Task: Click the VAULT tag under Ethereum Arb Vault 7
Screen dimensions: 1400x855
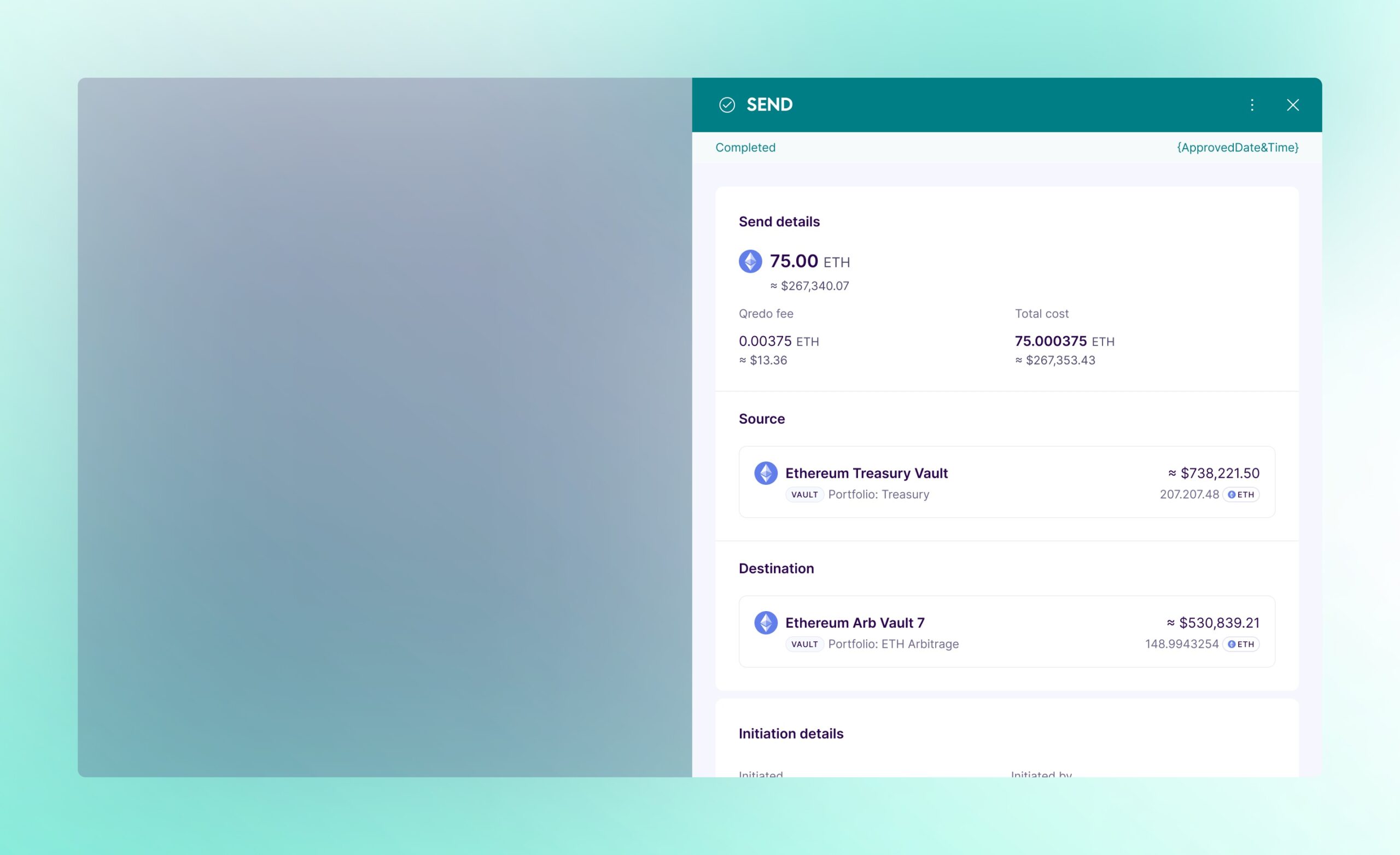Action: point(804,644)
